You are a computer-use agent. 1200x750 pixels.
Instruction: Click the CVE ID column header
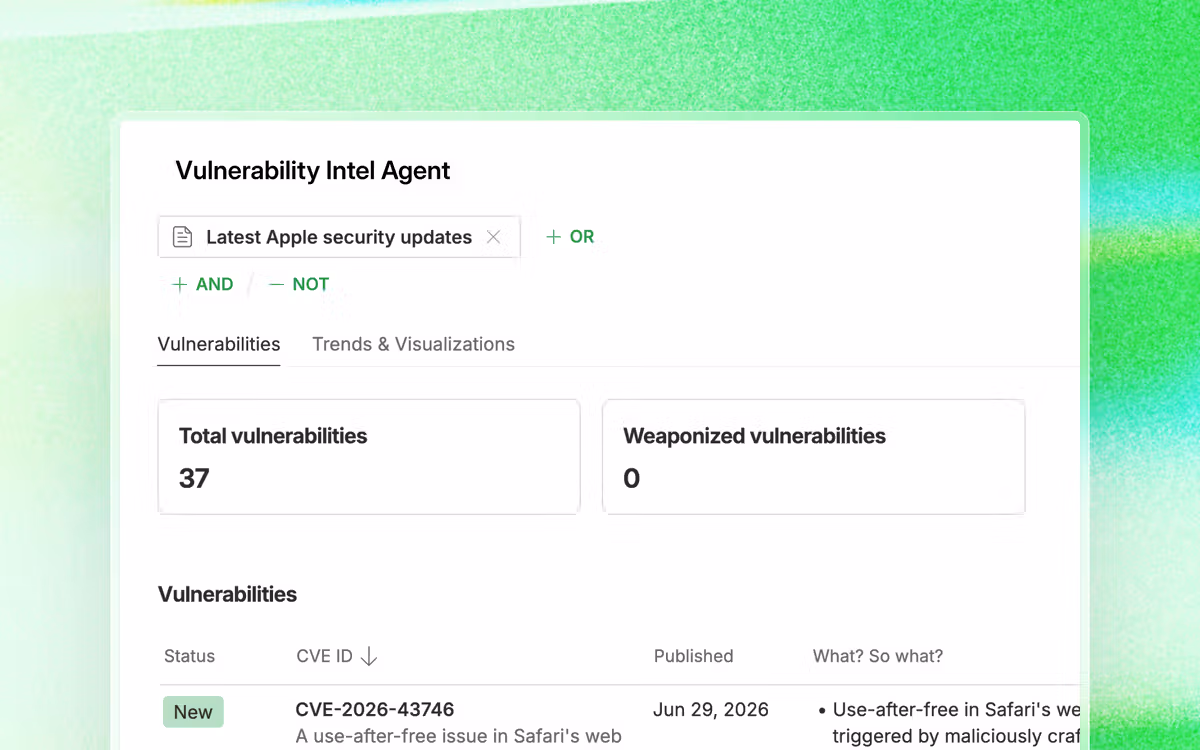tap(325, 656)
